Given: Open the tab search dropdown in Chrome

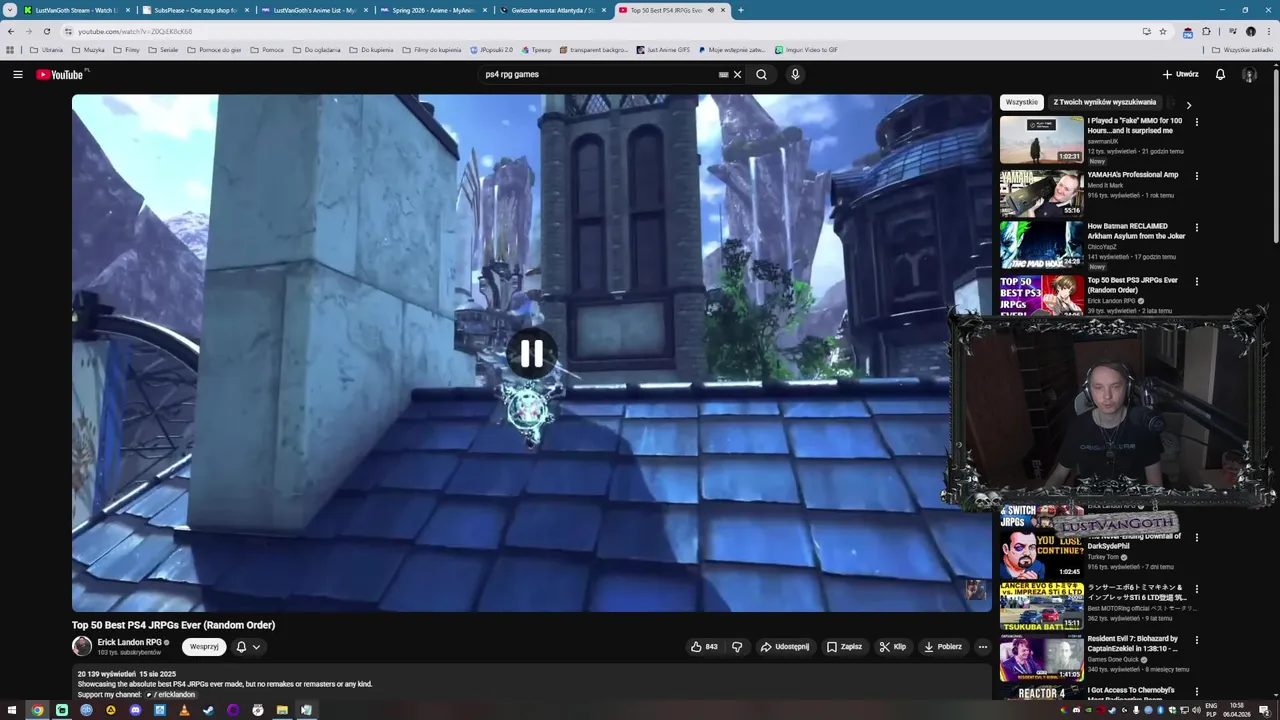Looking at the screenshot, I should click(9, 10).
